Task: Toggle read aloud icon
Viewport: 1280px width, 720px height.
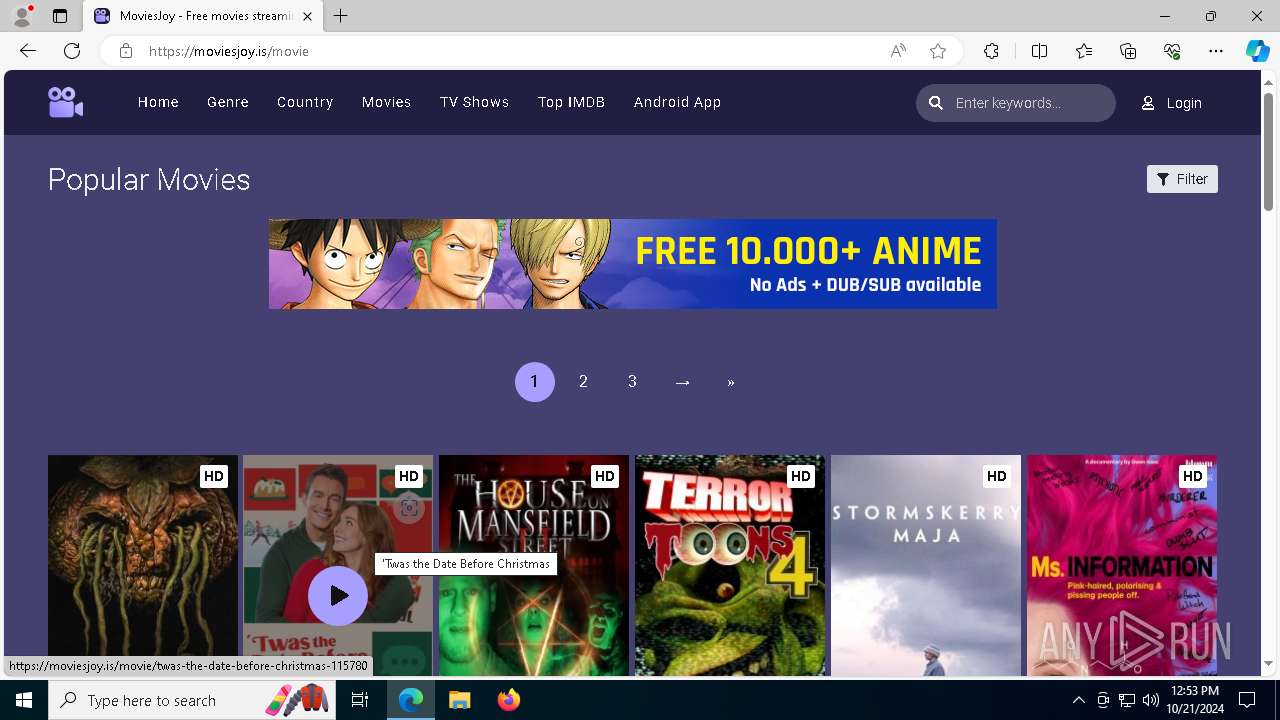Action: [x=898, y=51]
